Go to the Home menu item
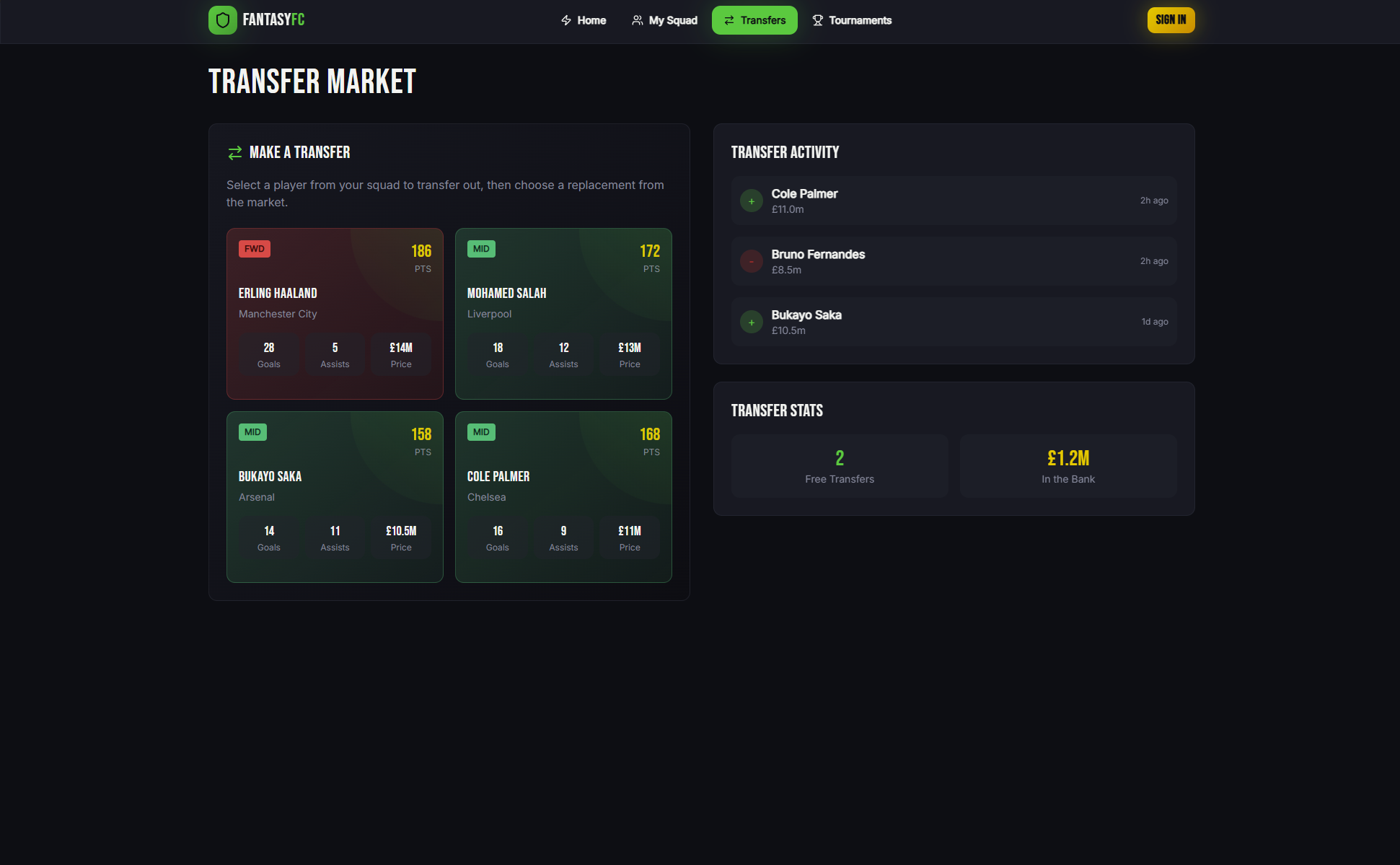 pyautogui.click(x=584, y=20)
